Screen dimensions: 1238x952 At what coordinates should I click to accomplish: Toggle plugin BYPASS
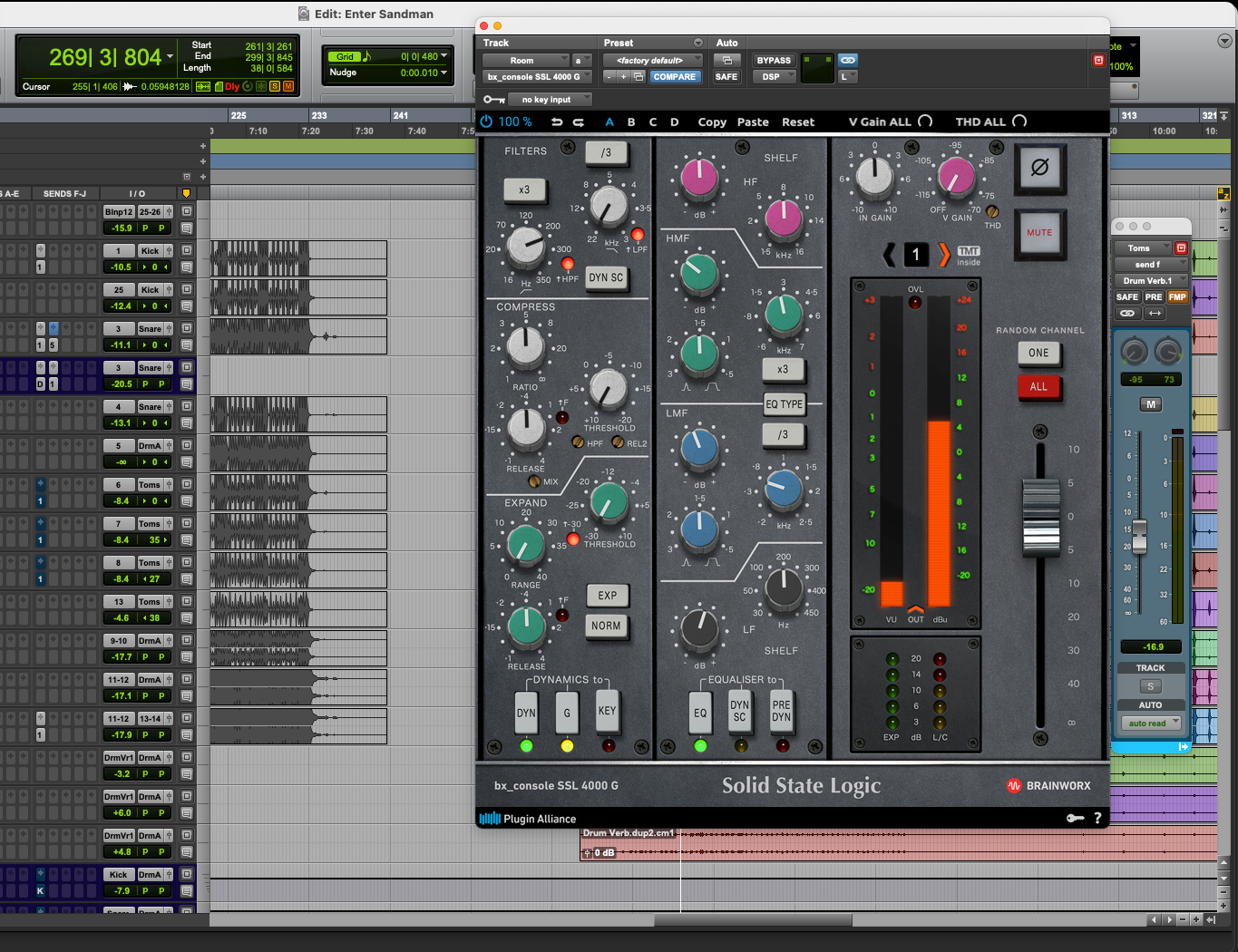(x=774, y=61)
